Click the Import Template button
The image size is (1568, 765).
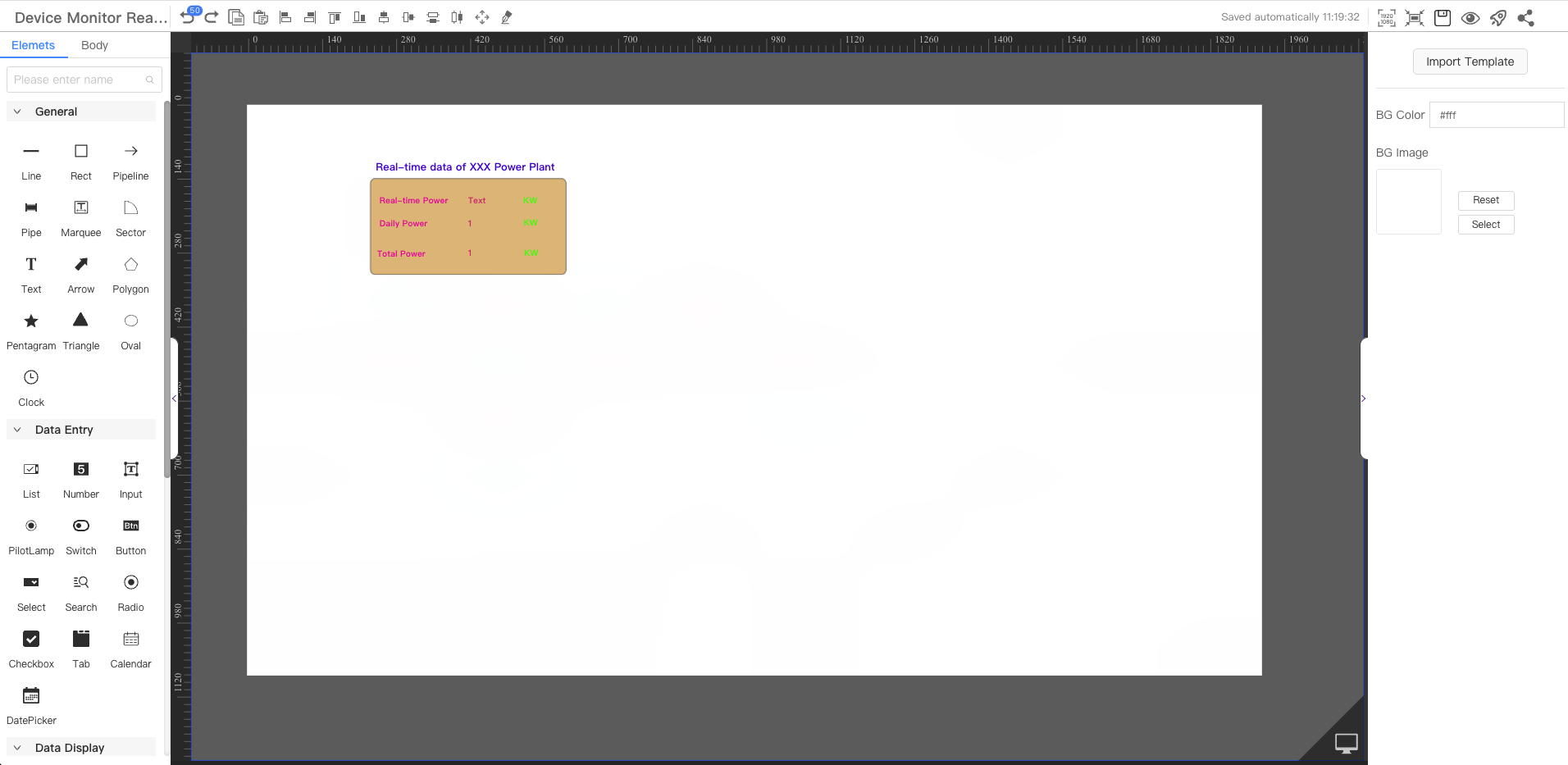pos(1469,61)
